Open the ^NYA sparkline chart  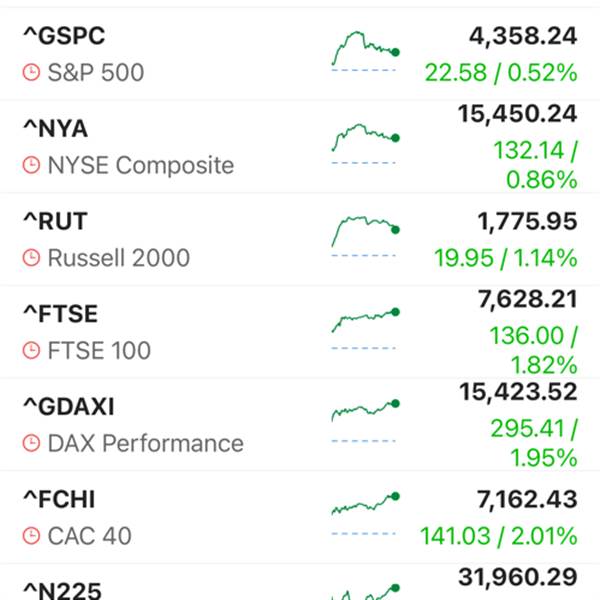(x=365, y=144)
